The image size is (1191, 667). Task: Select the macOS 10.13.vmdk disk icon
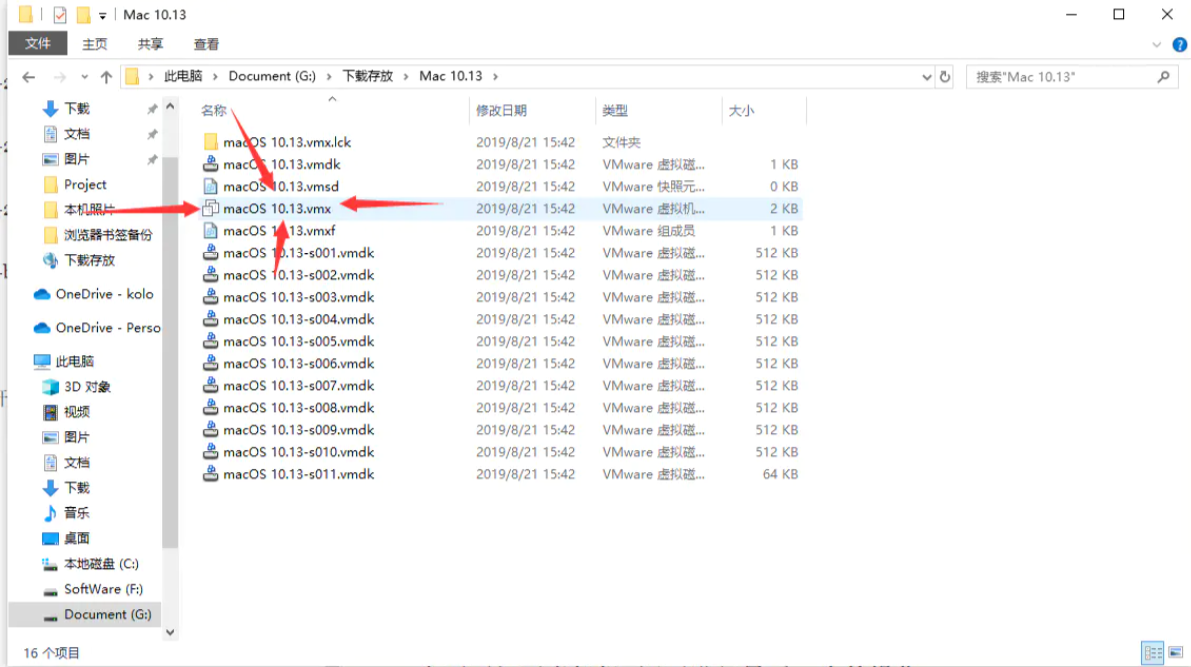pos(210,164)
